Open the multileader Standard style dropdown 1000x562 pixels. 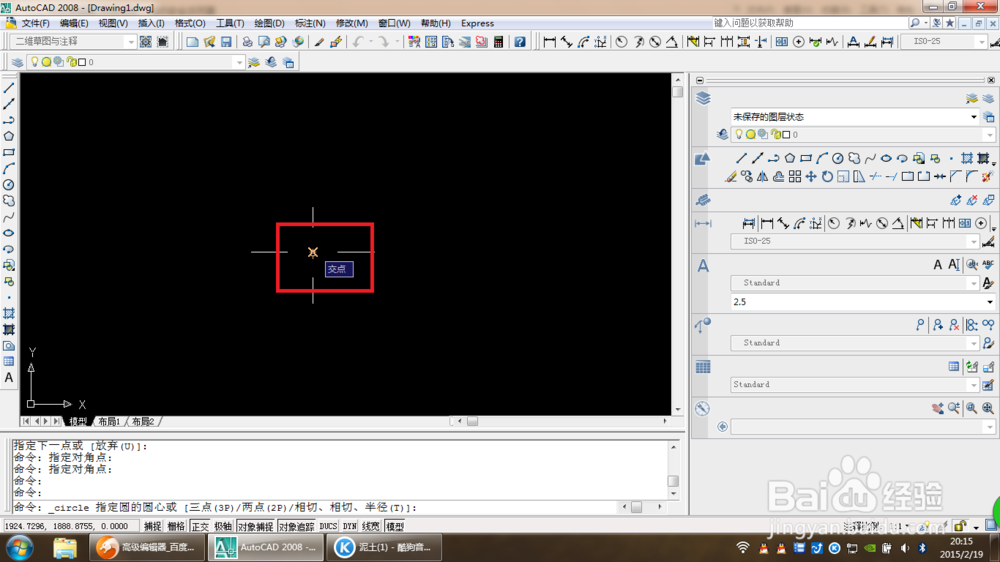coord(855,343)
